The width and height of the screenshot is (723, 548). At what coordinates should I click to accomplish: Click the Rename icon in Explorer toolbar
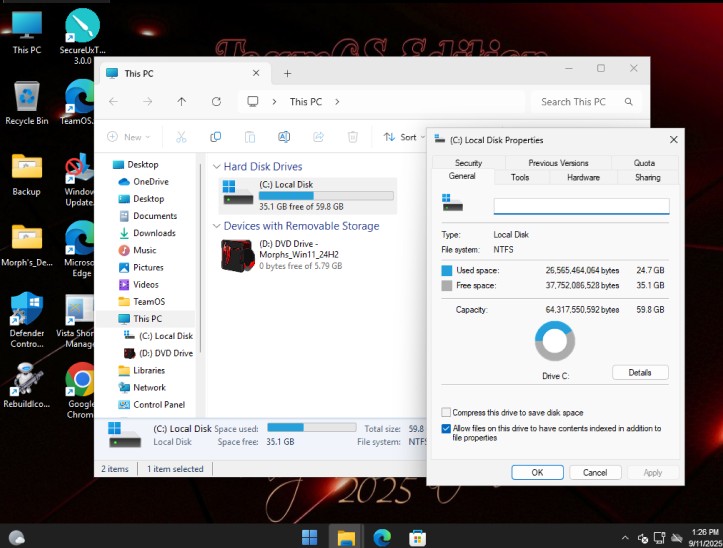[x=284, y=137]
